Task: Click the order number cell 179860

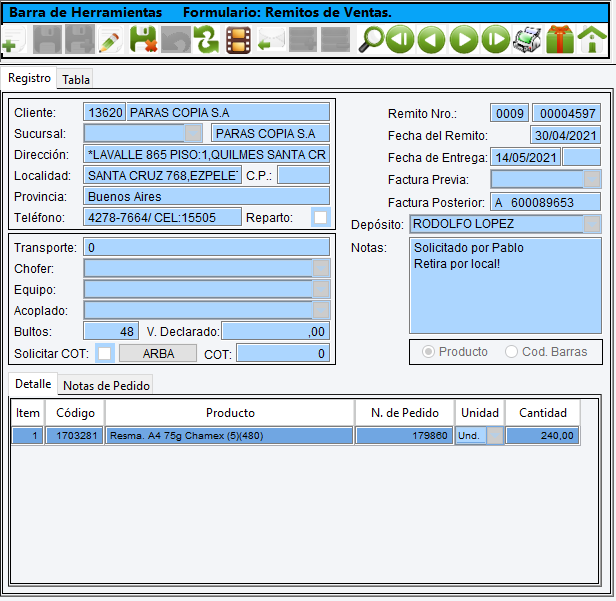Action: point(405,436)
